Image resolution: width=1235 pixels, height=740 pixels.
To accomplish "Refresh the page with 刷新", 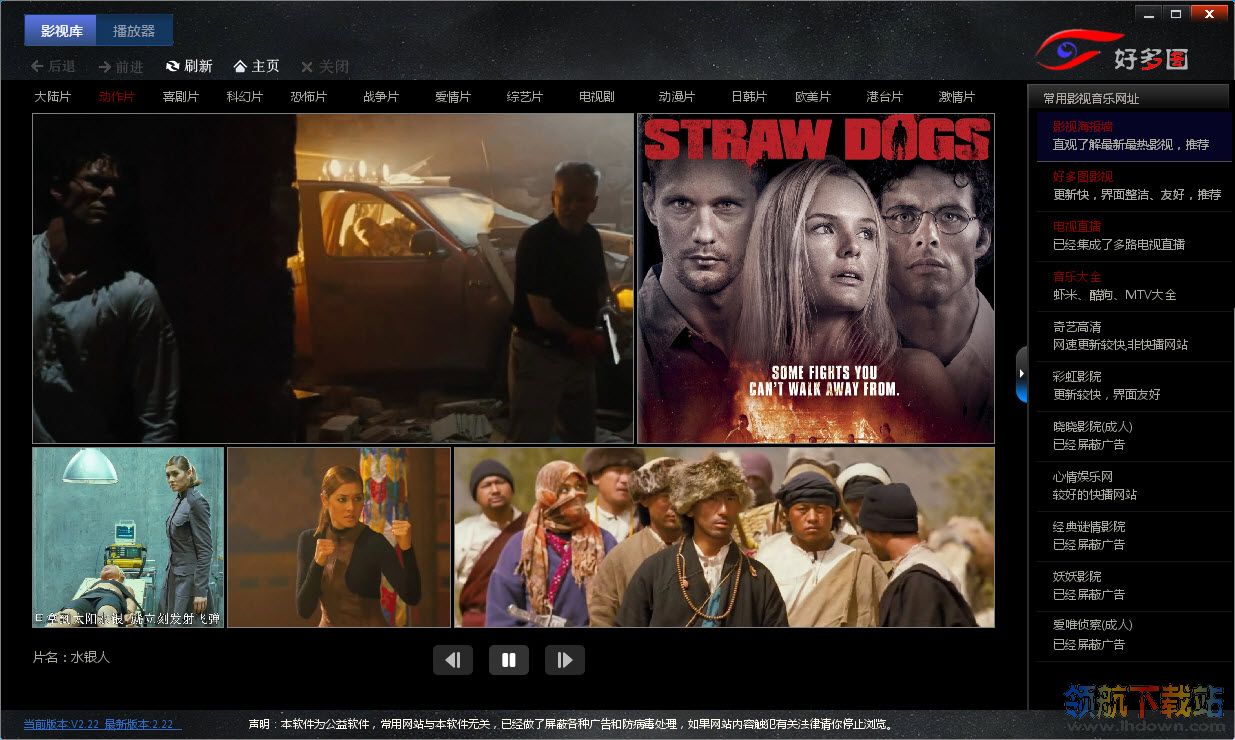I will (x=189, y=66).
